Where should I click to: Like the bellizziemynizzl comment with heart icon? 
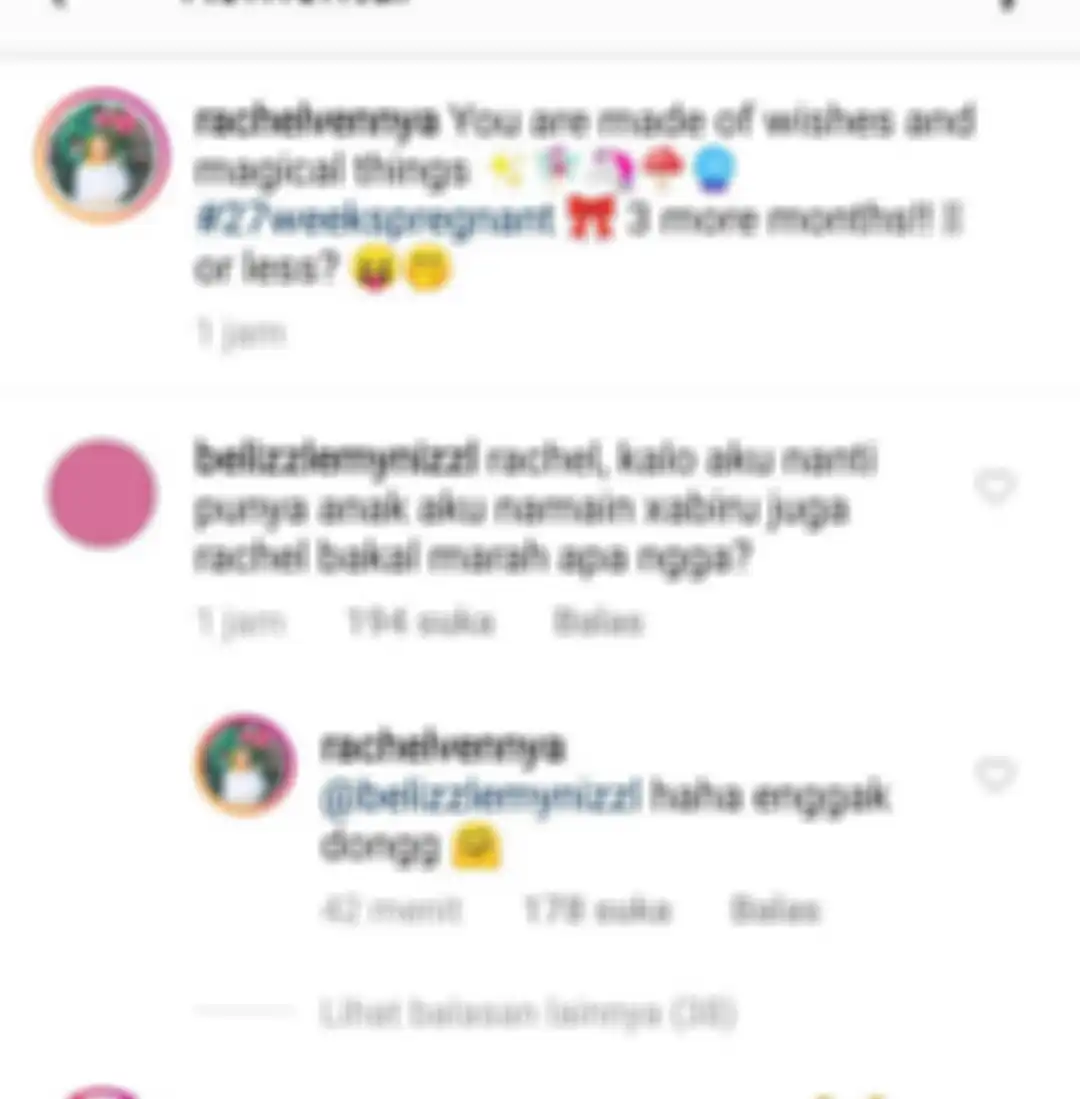[x=995, y=486]
